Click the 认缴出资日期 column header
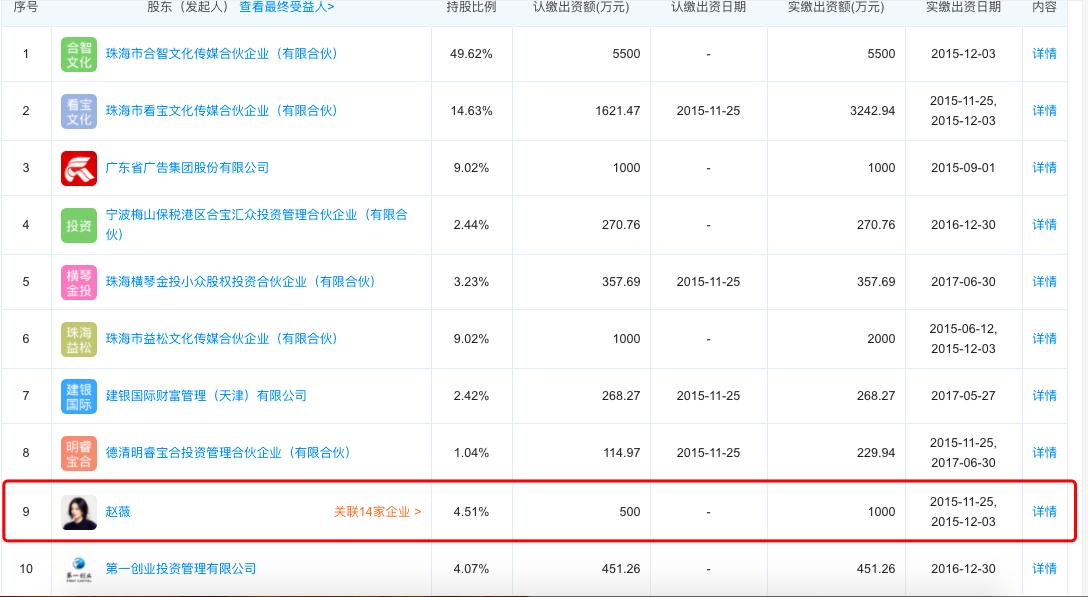 pyautogui.click(x=708, y=7)
